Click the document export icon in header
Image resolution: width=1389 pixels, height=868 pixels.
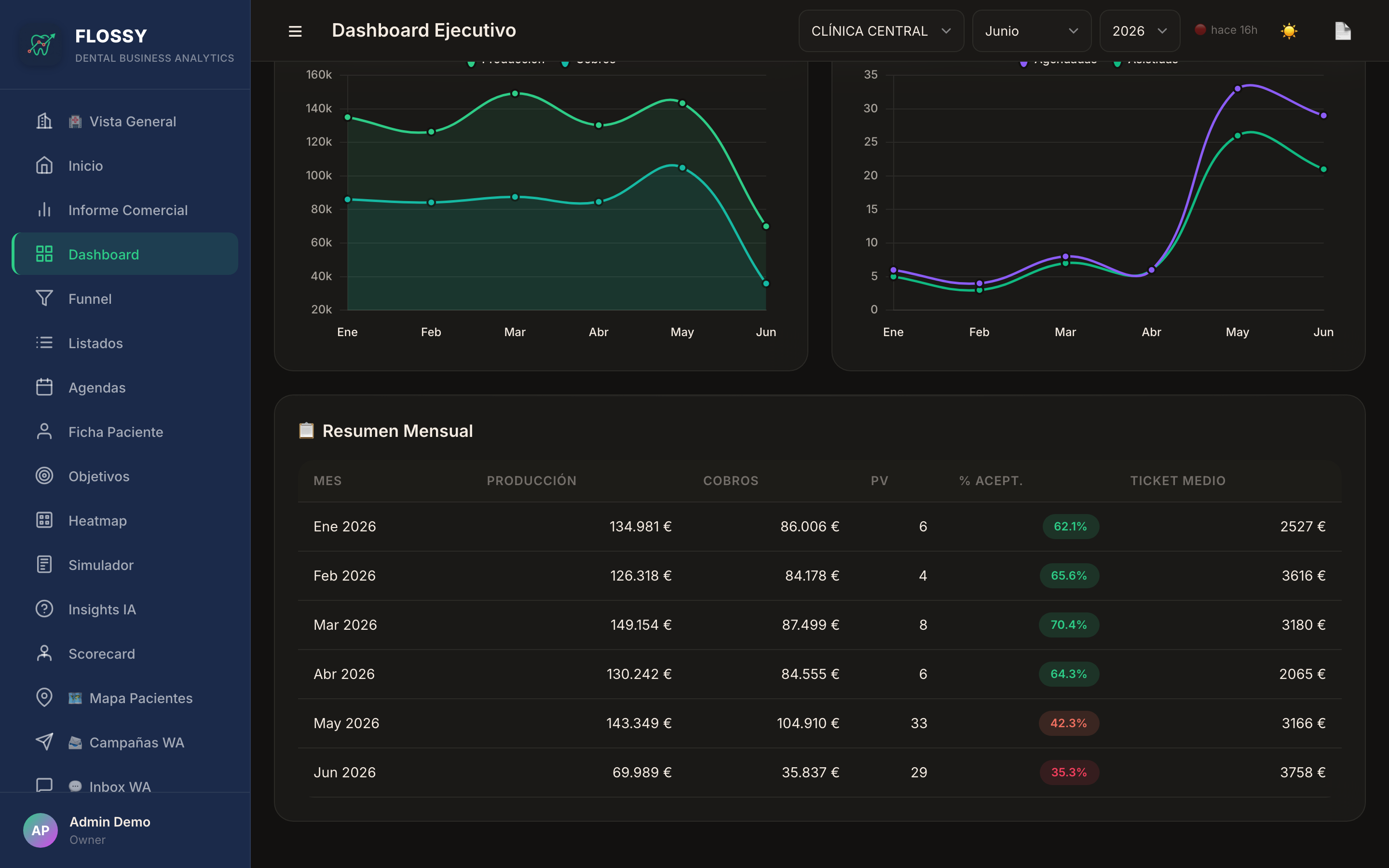pos(1343,31)
